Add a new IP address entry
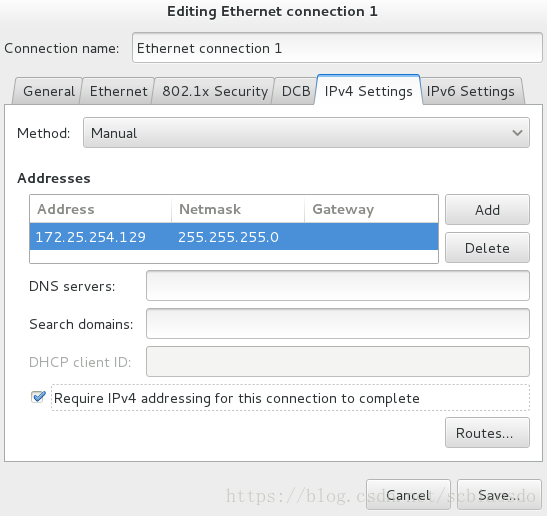This screenshot has height=516, width=547. pos(487,210)
